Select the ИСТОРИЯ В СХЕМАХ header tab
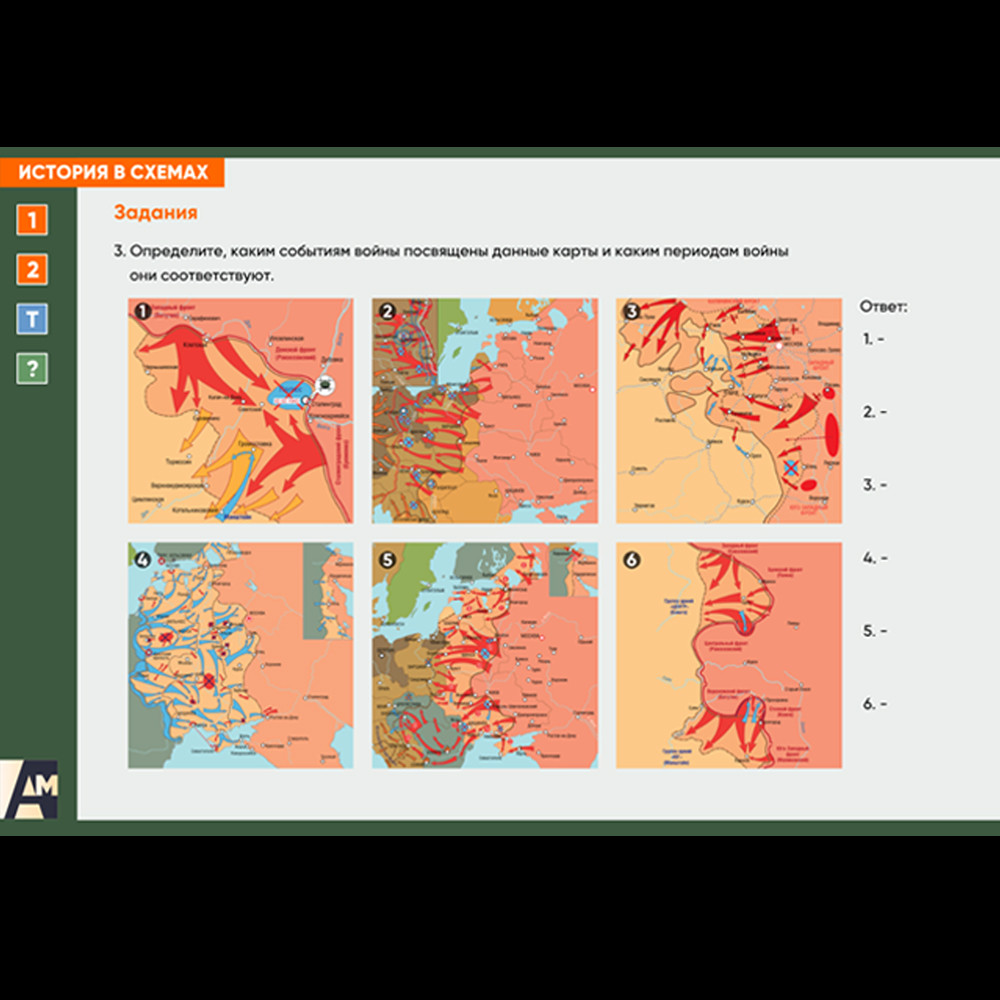The width and height of the screenshot is (1000, 1000). [x=113, y=172]
